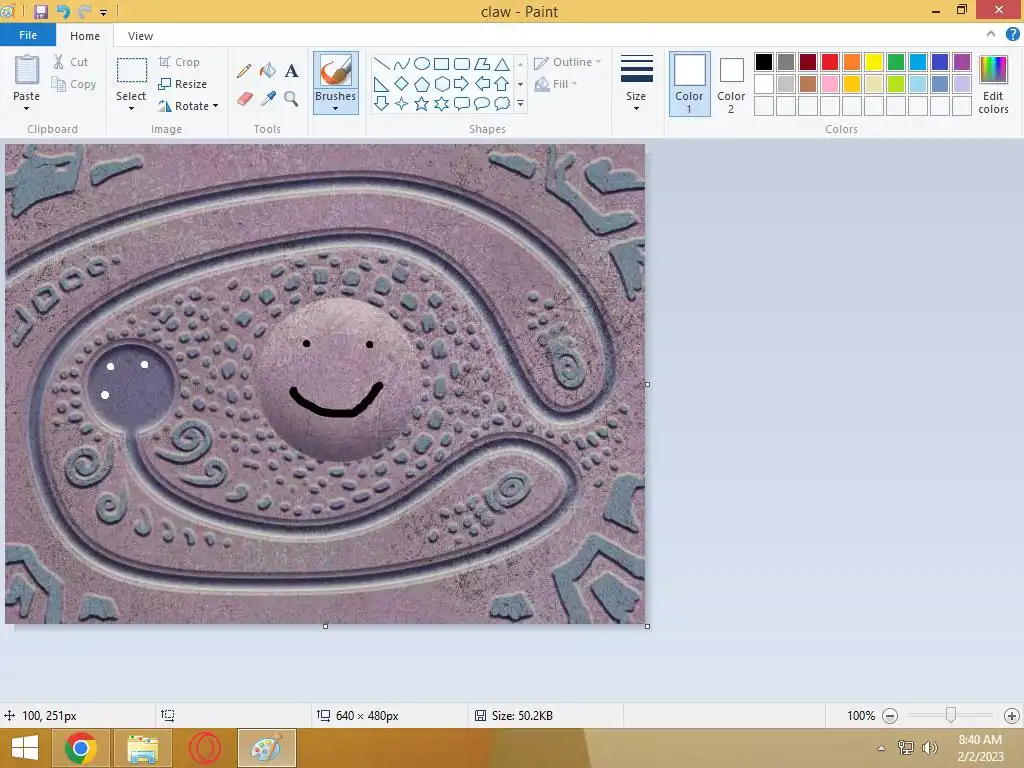Select the Pencil tool
Image resolution: width=1024 pixels, height=768 pixels.
tap(244, 71)
